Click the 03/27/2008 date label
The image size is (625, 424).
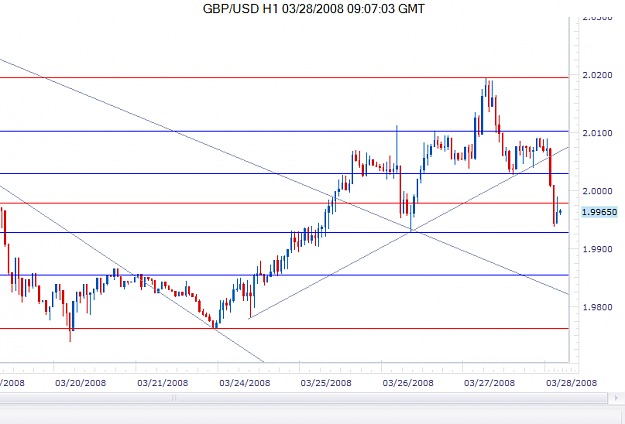[489, 383]
